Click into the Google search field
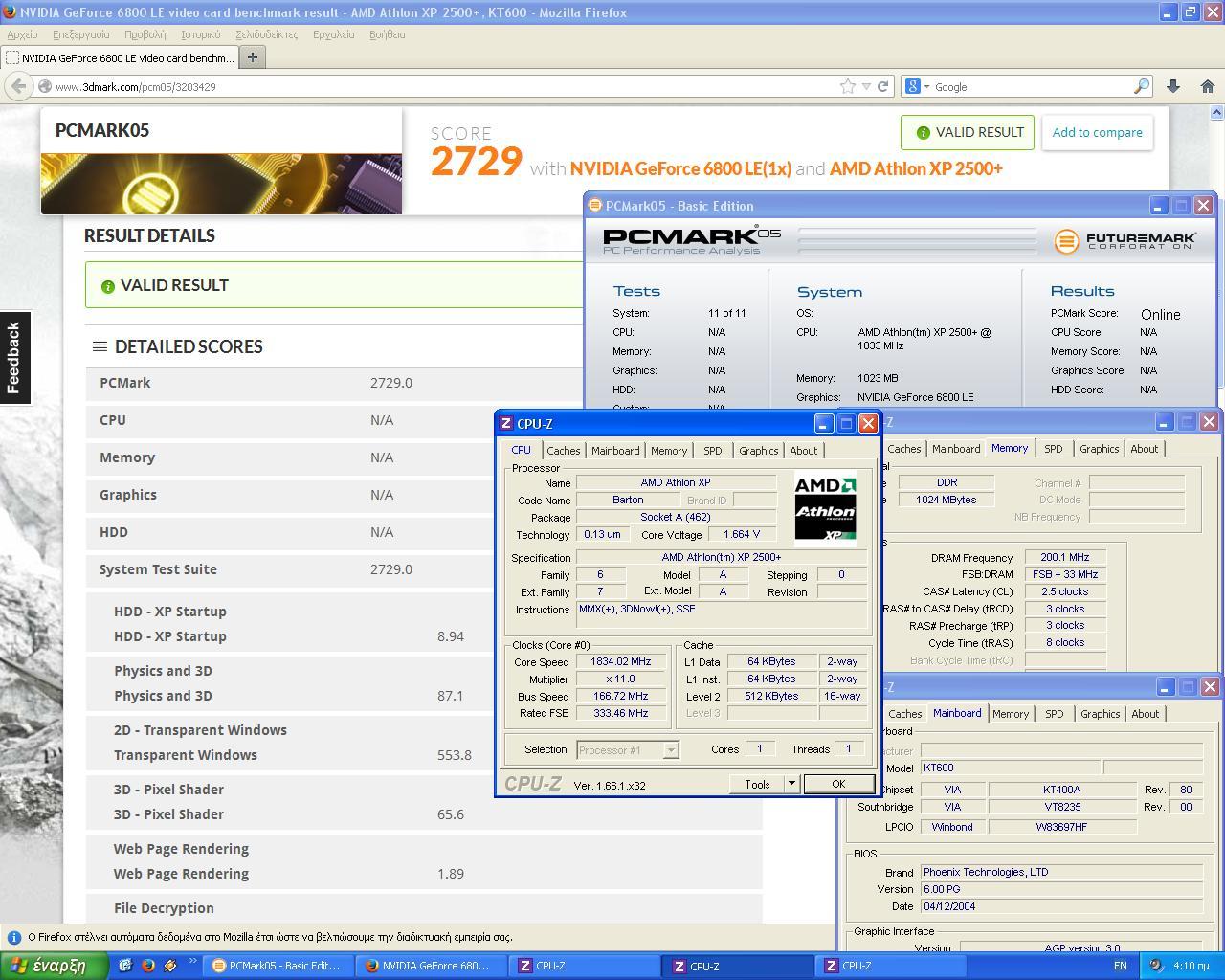 [1032, 86]
